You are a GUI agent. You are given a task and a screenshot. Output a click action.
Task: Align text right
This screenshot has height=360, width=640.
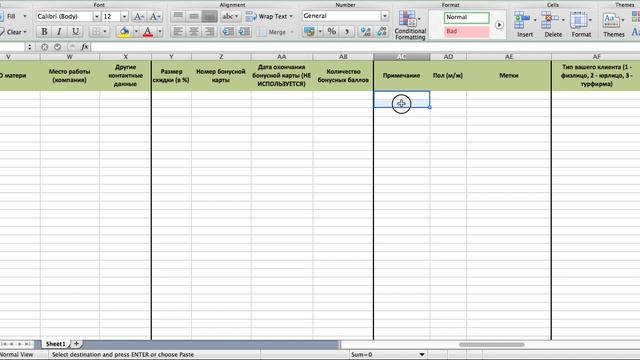[209, 31]
